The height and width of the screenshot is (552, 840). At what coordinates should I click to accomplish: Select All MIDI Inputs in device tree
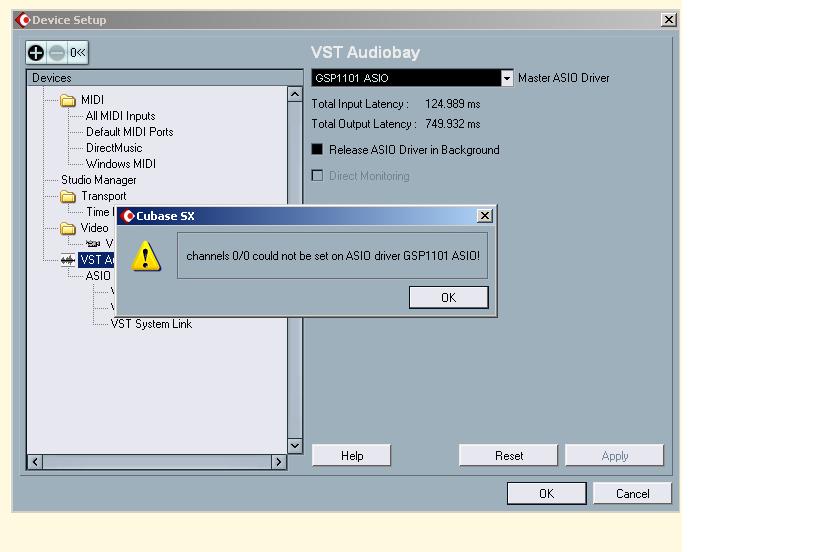(120, 116)
